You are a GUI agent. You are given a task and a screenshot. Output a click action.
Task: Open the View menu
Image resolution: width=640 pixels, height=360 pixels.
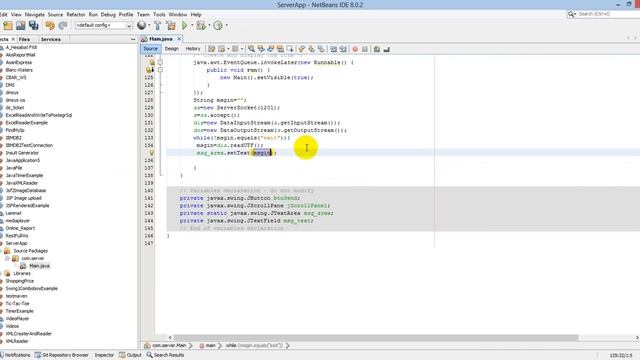(16, 14)
